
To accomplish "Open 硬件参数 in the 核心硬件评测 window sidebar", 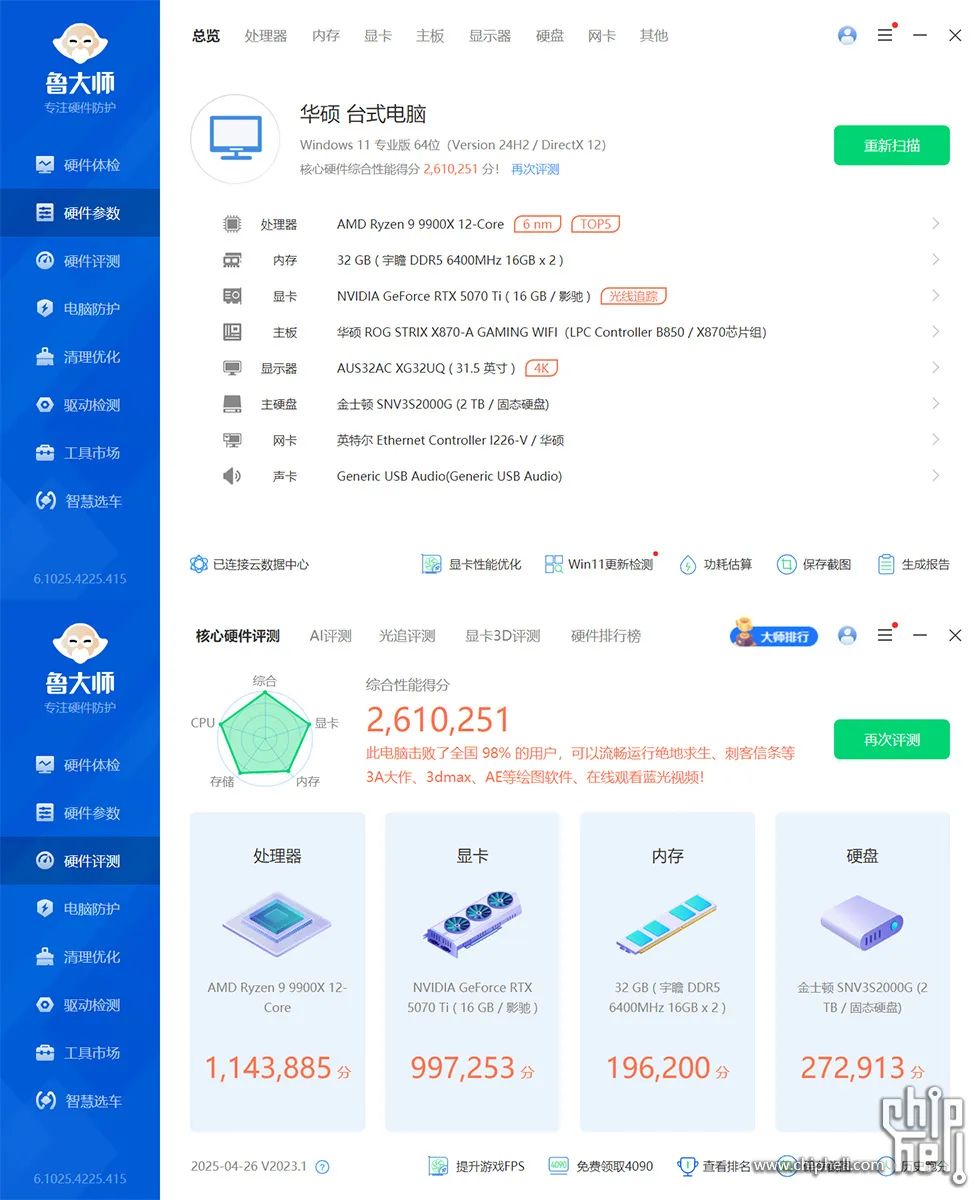I will 79,813.
